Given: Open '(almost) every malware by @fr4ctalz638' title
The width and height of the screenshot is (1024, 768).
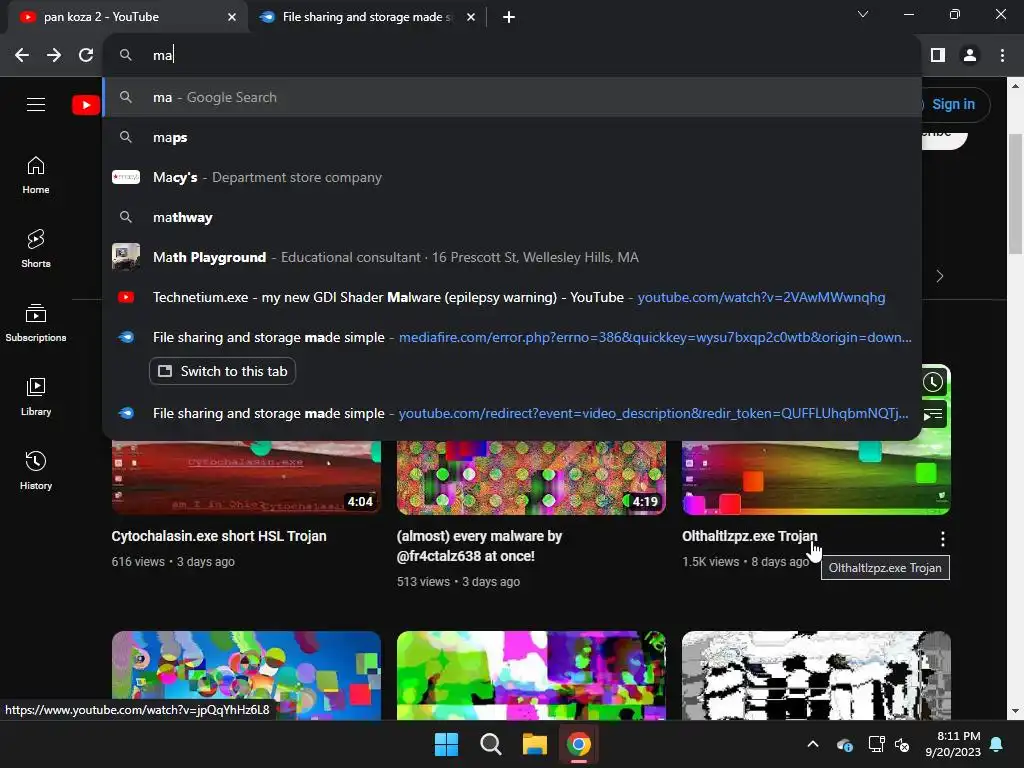Looking at the screenshot, I should pyautogui.click(x=479, y=546).
